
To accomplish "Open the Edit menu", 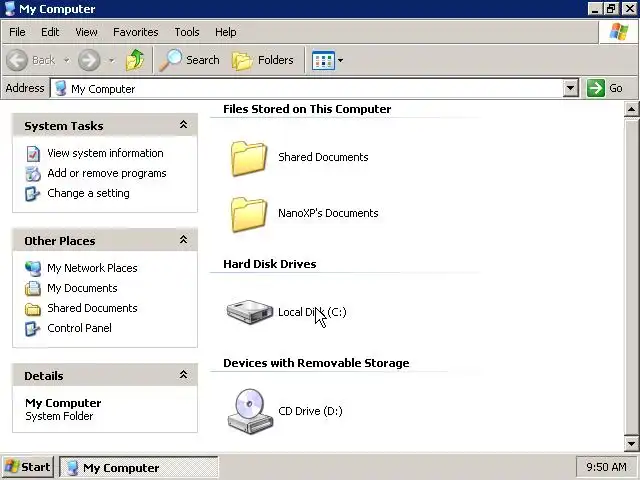I will point(50,32).
